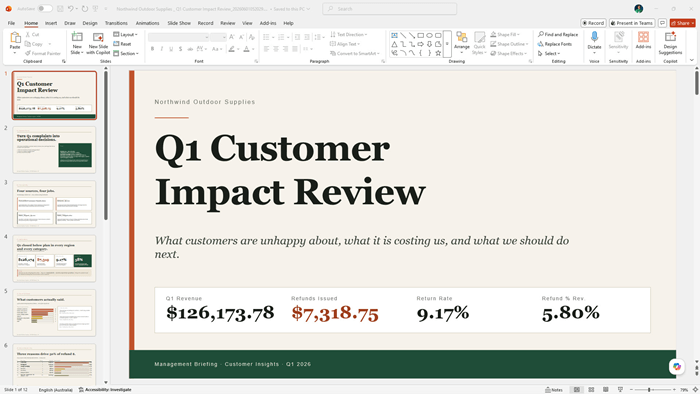Open the Comments pane icon

pyautogui.click(x=662, y=23)
